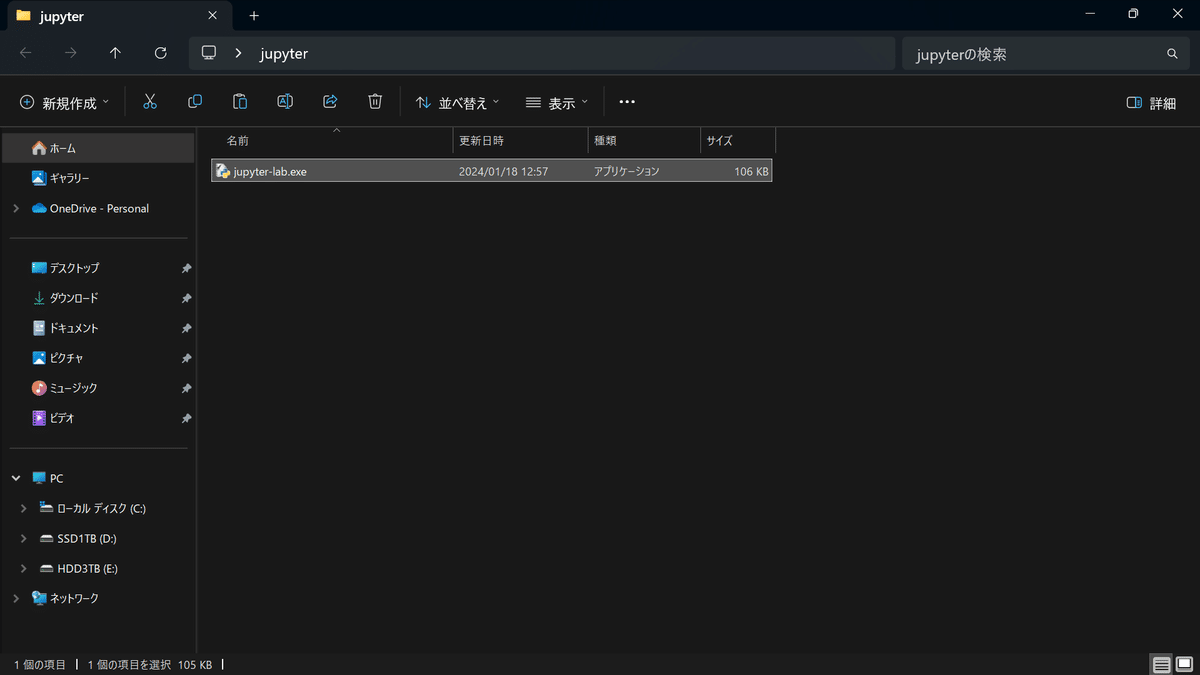The image size is (1200, 675).
Task: Expand the ローカル ディスク (C:) node
Action: coord(24,508)
